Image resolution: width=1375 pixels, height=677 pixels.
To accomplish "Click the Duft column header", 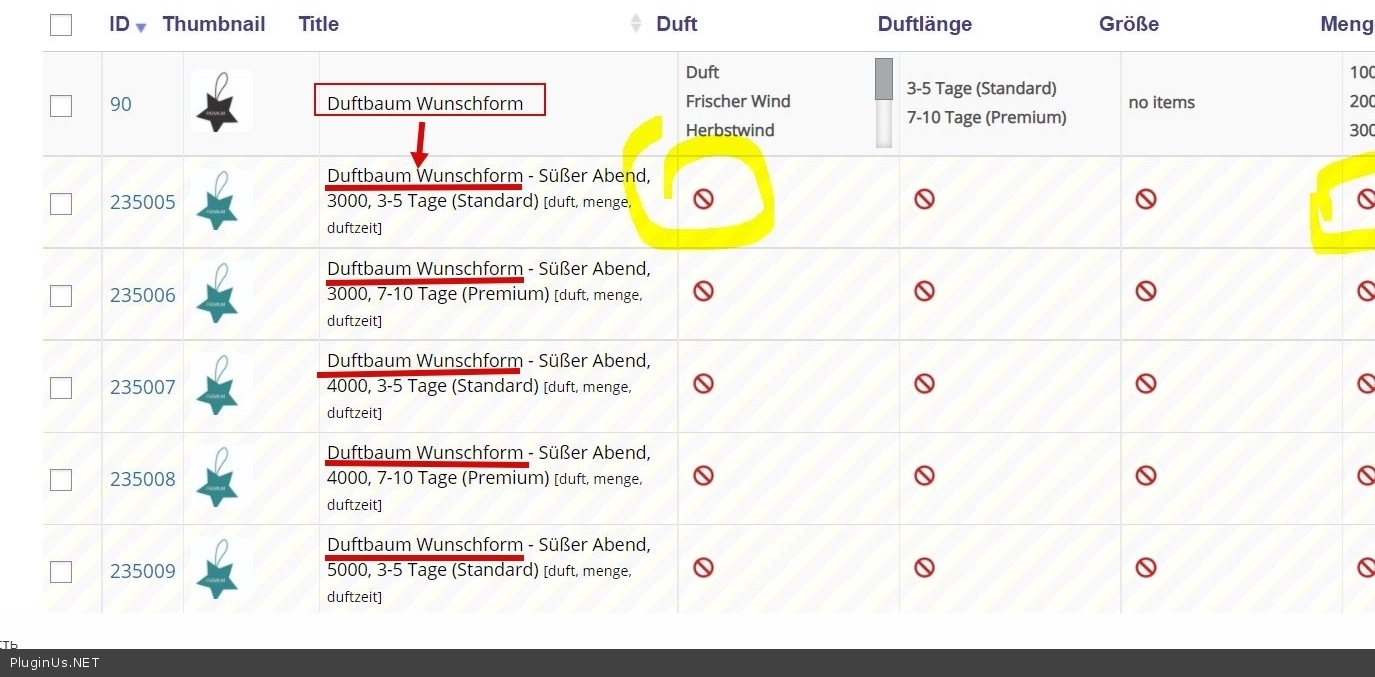I will [x=676, y=24].
